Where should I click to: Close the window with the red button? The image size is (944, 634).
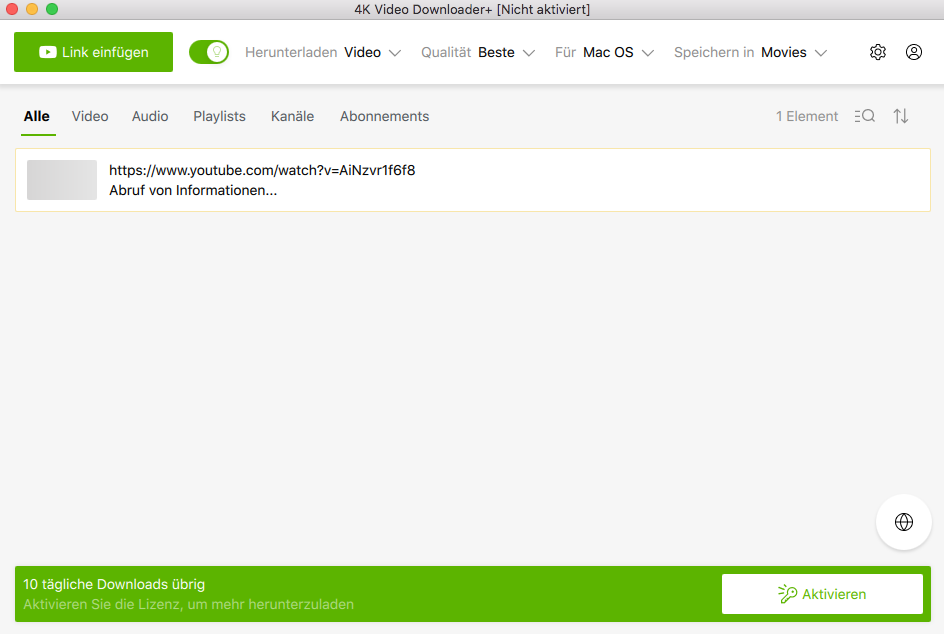(12, 9)
